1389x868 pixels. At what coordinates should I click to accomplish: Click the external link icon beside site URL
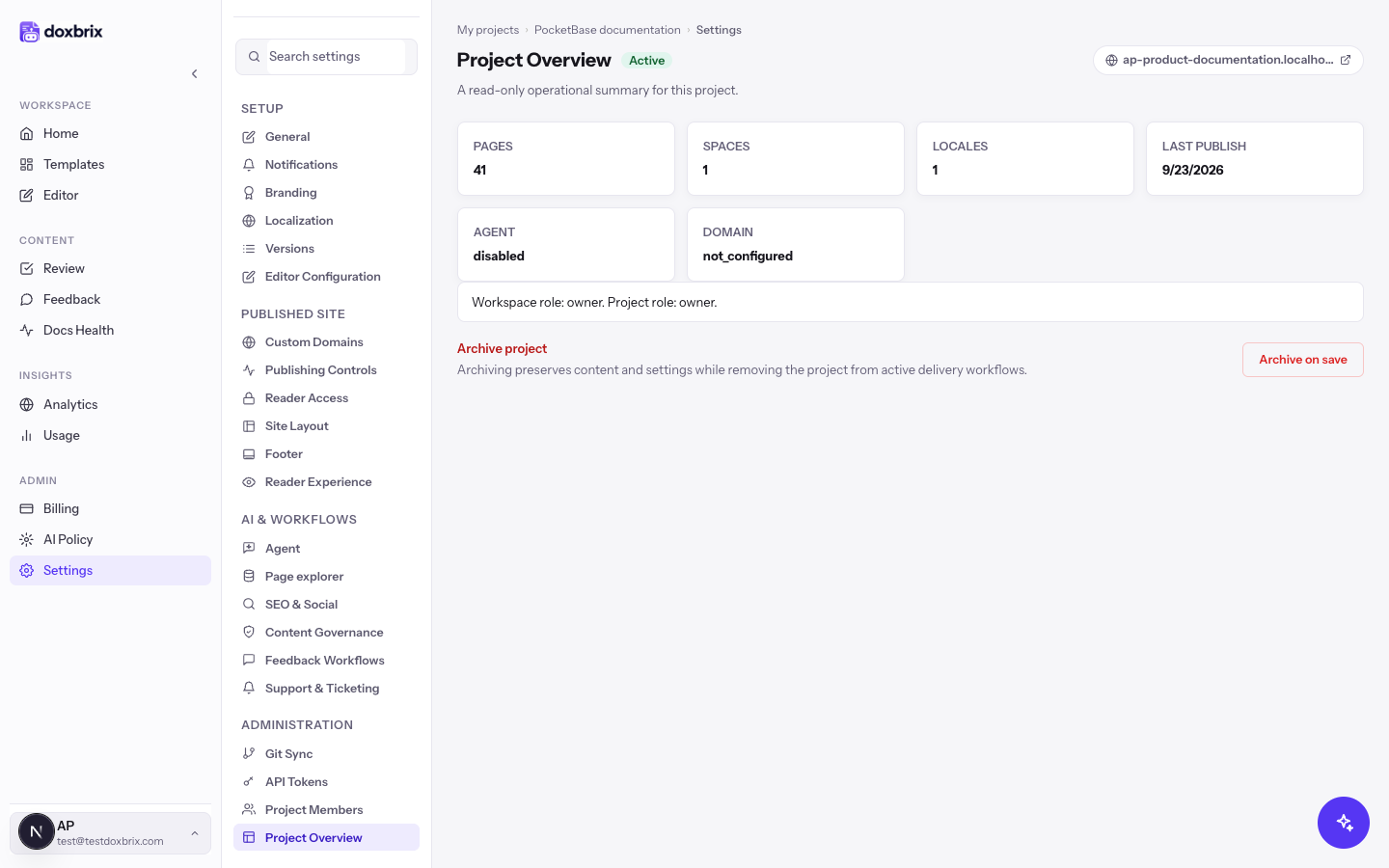coord(1346,60)
